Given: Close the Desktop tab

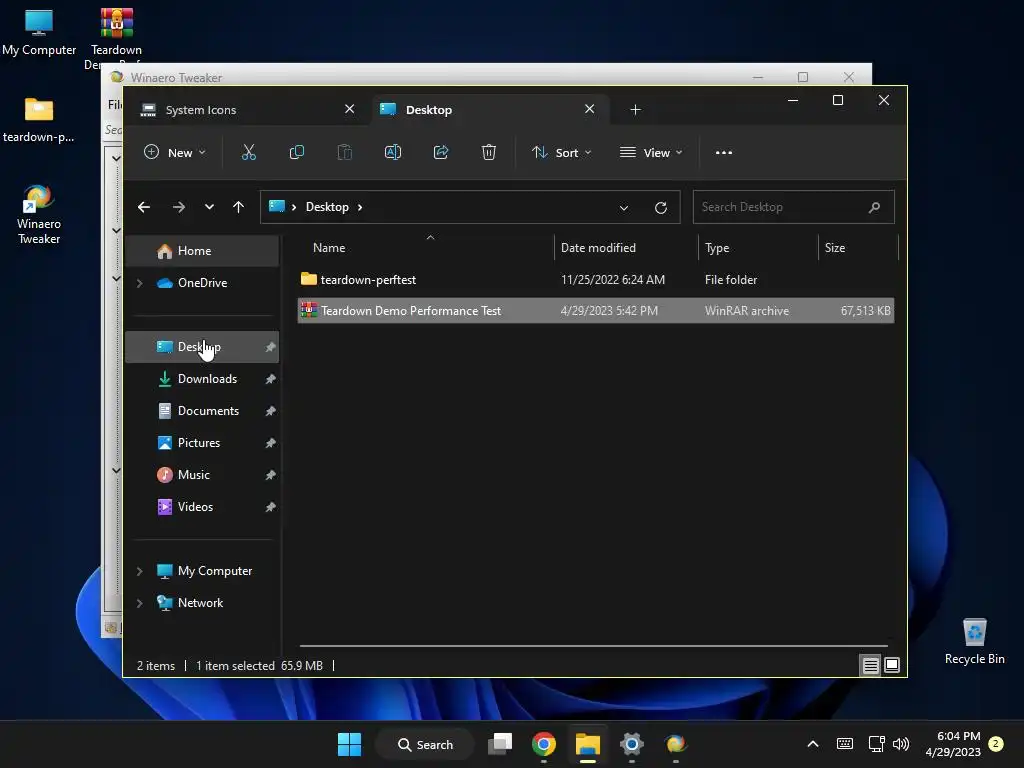Looking at the screenshot, I should [590, 109].
